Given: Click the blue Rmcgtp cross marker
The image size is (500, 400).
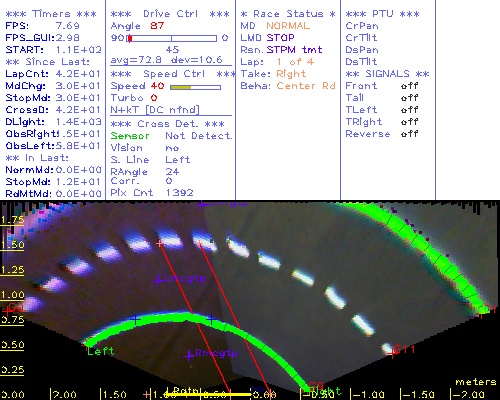Looking at the screenshot, I should [x=189, y=355].
